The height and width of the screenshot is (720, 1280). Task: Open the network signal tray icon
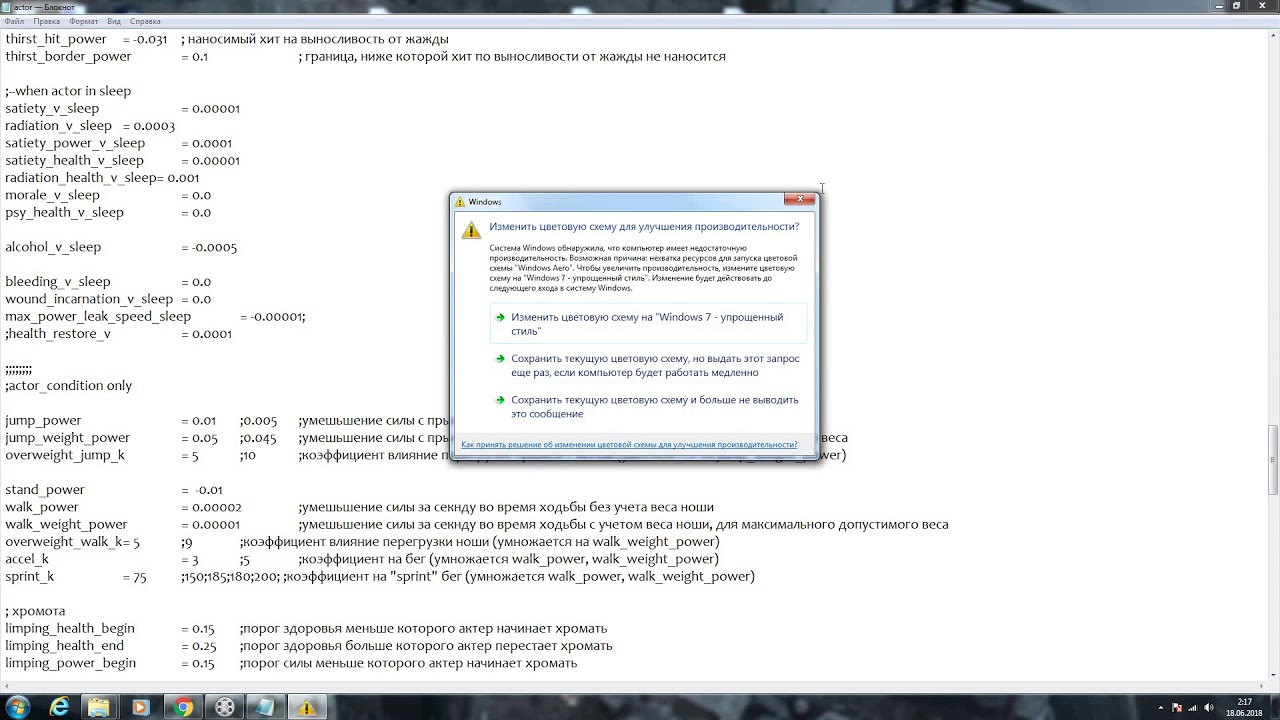click(1194, 707)
